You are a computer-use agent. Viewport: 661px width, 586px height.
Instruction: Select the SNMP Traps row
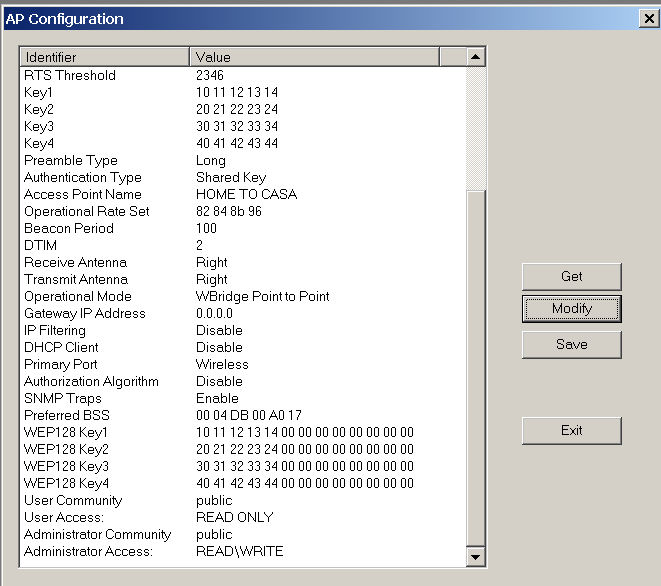(x=243, y=398)
